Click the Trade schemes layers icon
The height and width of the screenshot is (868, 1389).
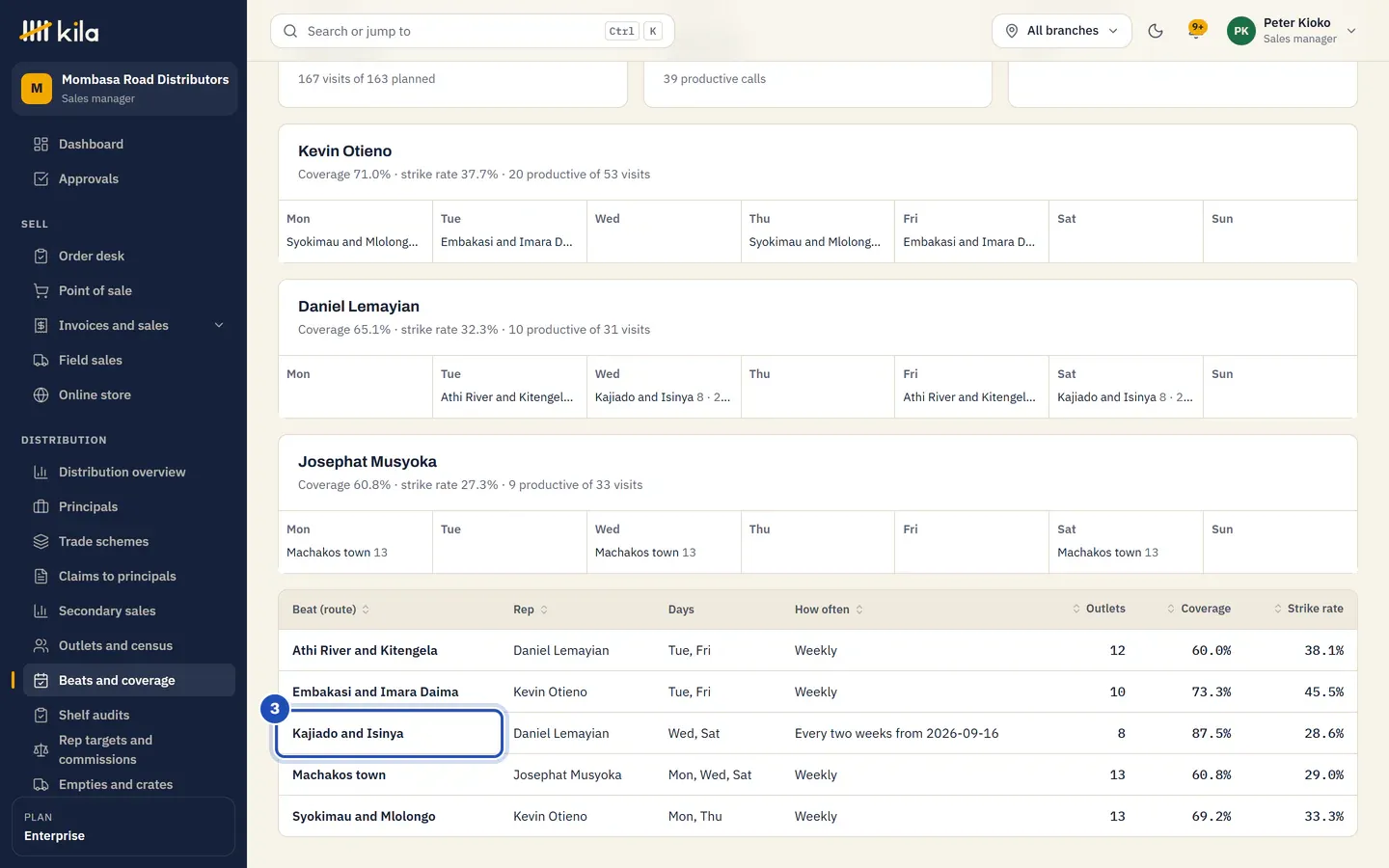pyautogui.click(x=41, y=541)
